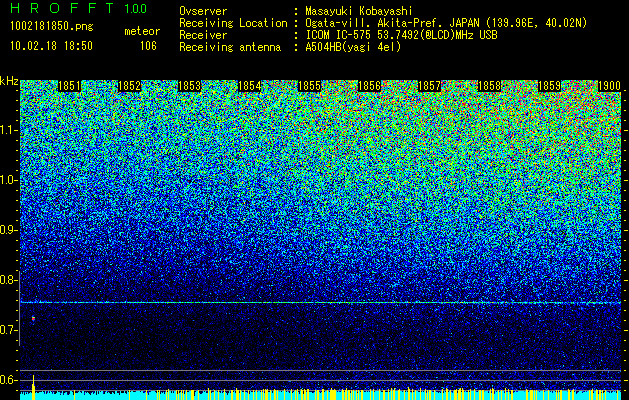Click the 1858 time marker
The image size is (629, 400).
(x=489, y=86)
